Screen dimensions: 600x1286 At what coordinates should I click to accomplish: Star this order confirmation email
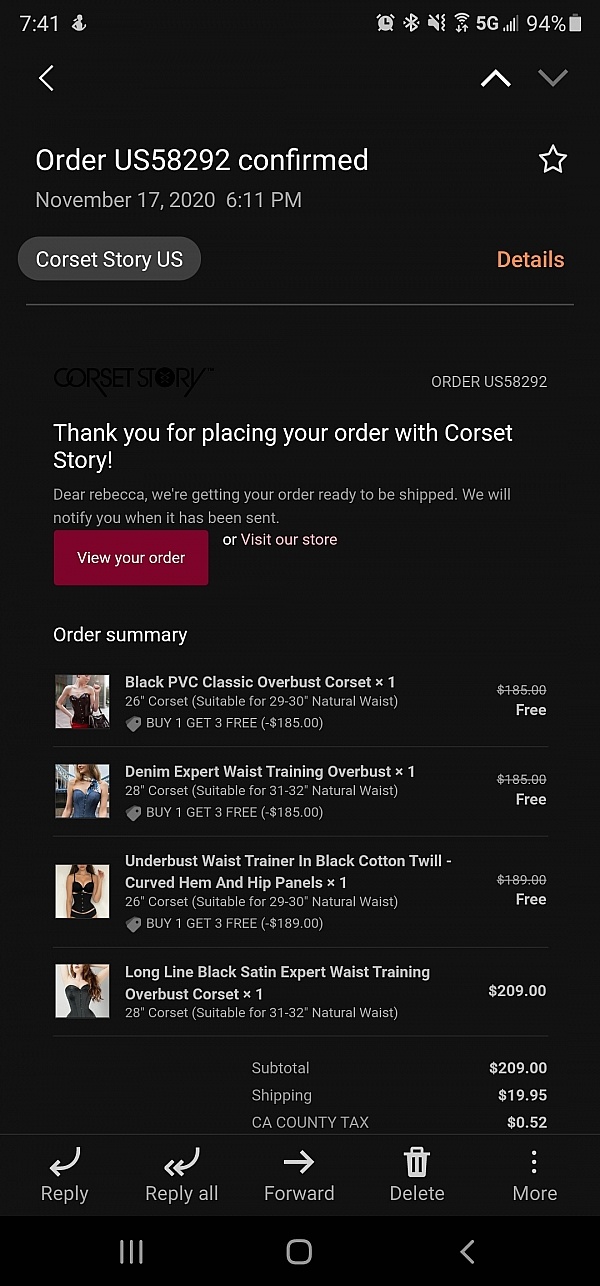[x=553, y=160]
